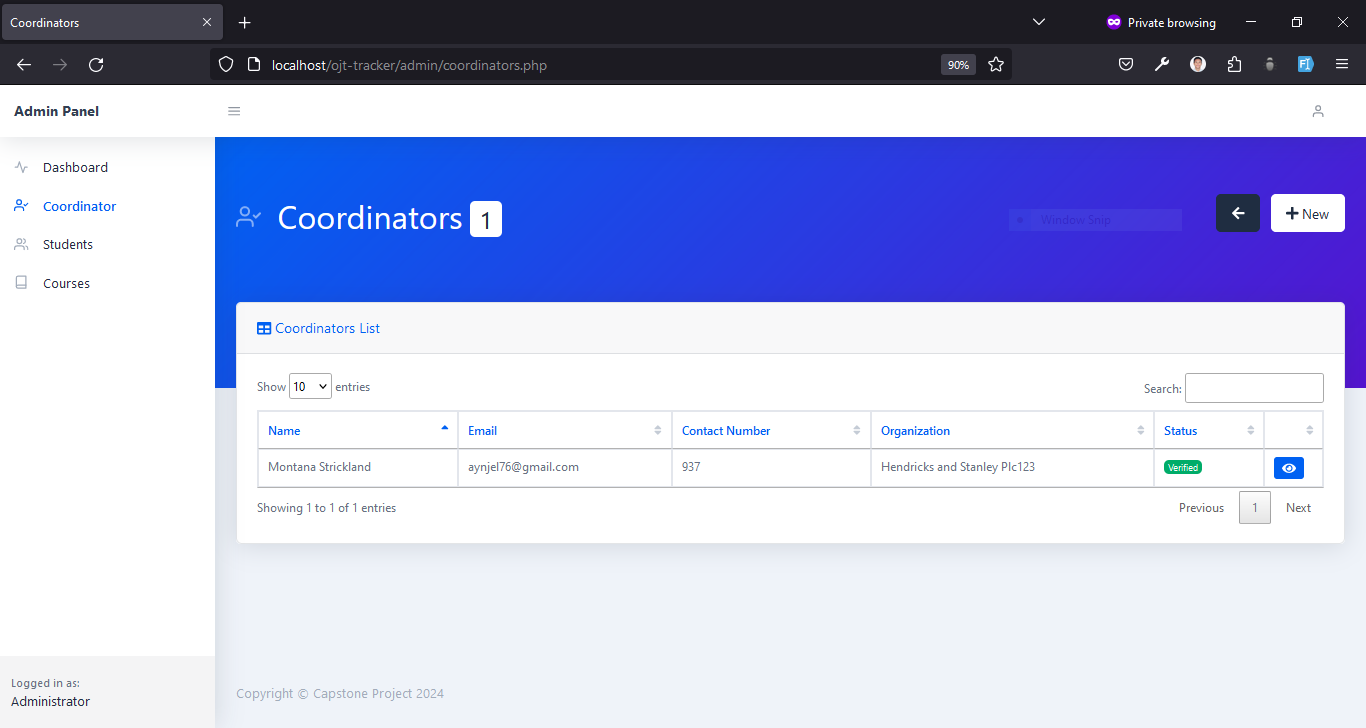Image resolution: width=1366 pixels, height=728 pixels.
Task: Open the blue FI extension icon
Action: point(1305,65)
